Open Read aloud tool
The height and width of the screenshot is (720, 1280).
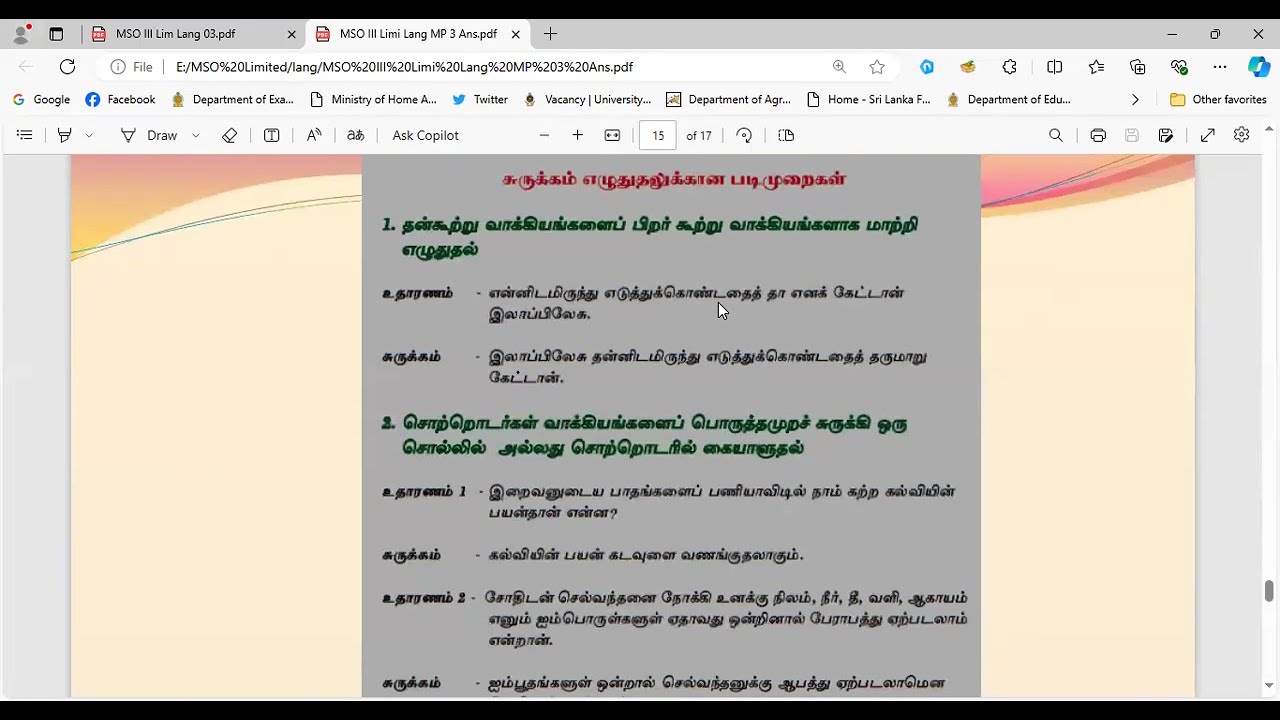pos(314,135)
